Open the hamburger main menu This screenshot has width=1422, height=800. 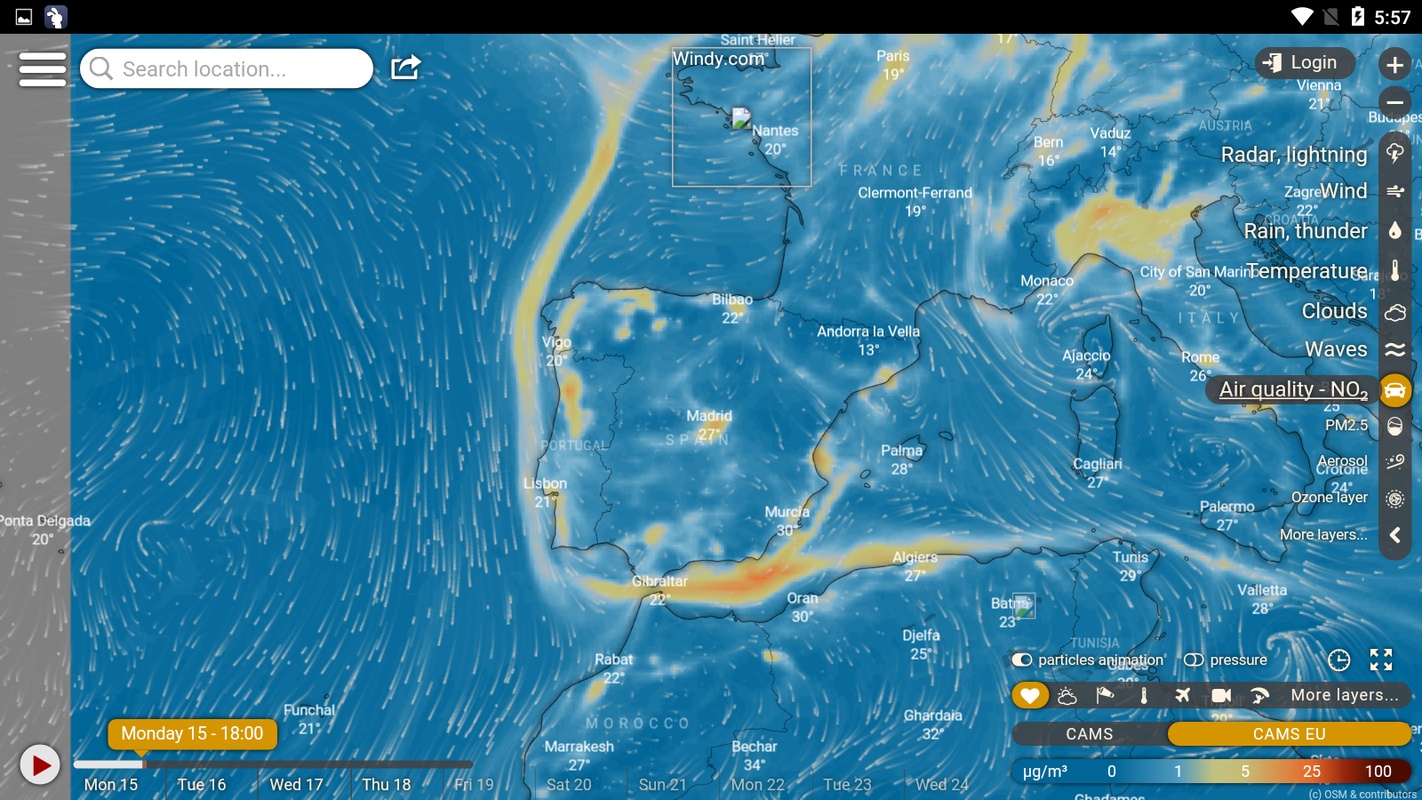click(43, 69)
